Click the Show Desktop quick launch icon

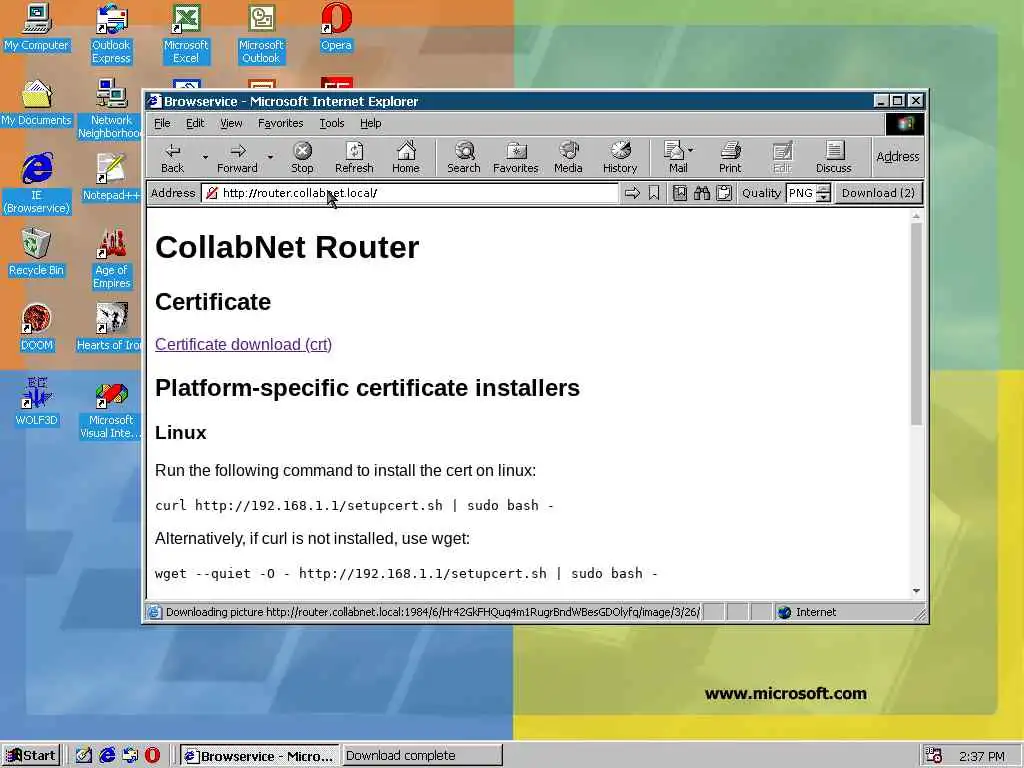84,756
